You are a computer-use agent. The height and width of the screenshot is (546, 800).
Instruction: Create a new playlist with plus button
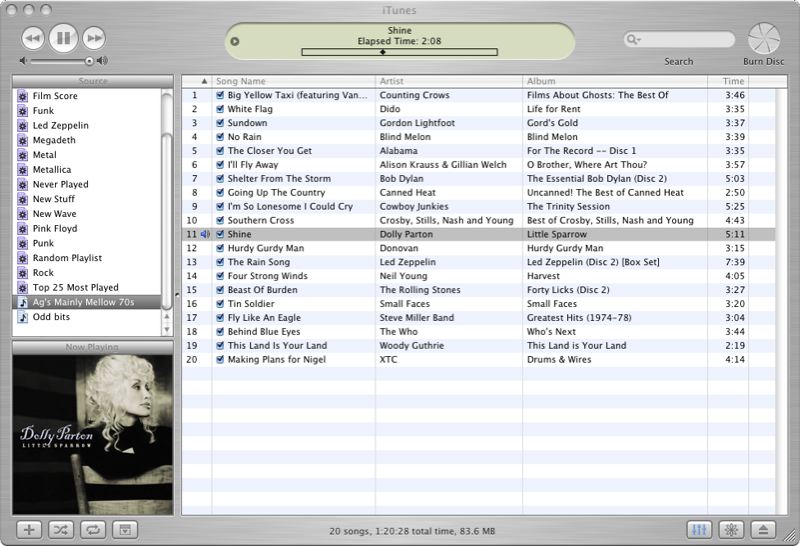click(x=30, y=530)
